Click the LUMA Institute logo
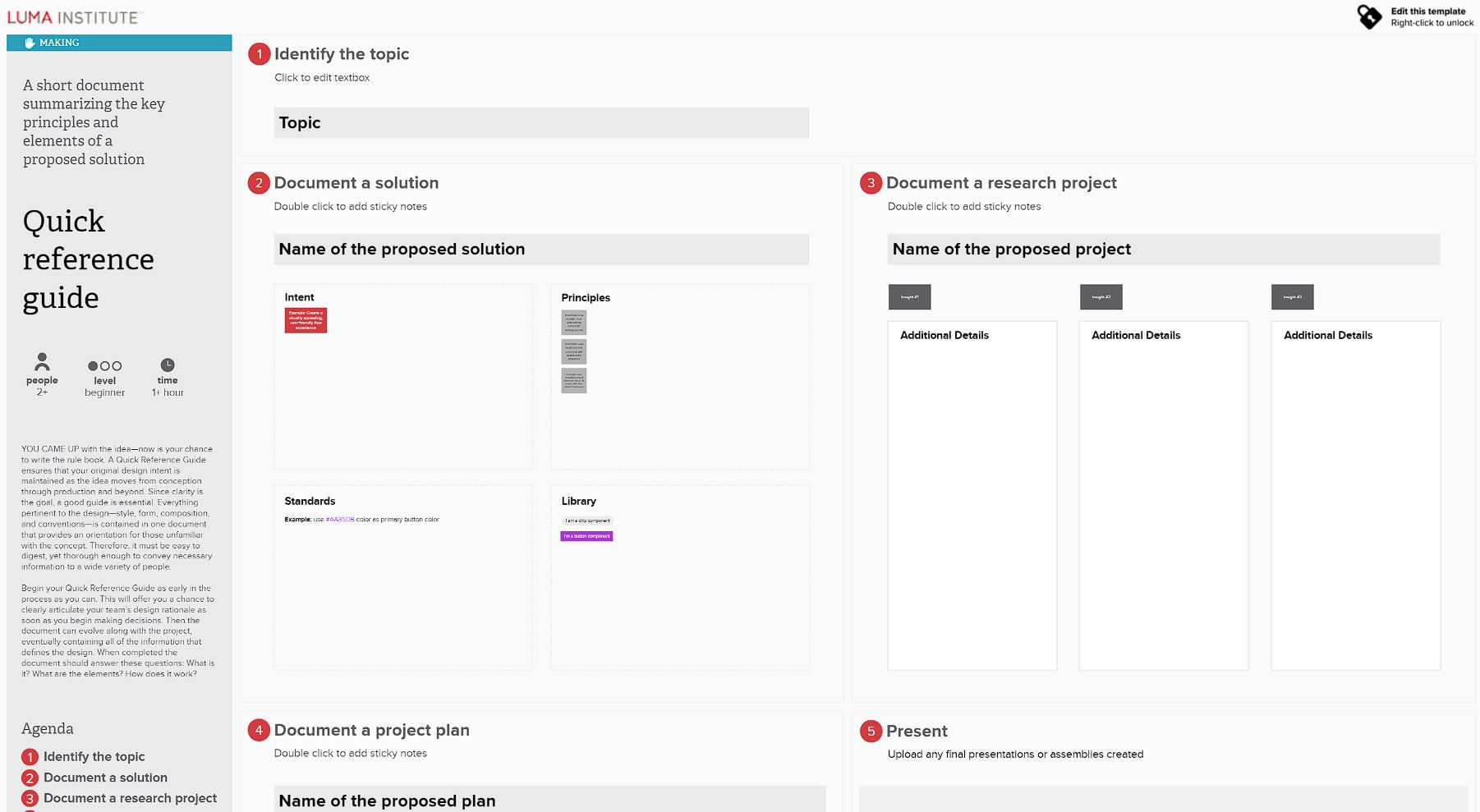 pyautogui.click(x=74, y=17)
